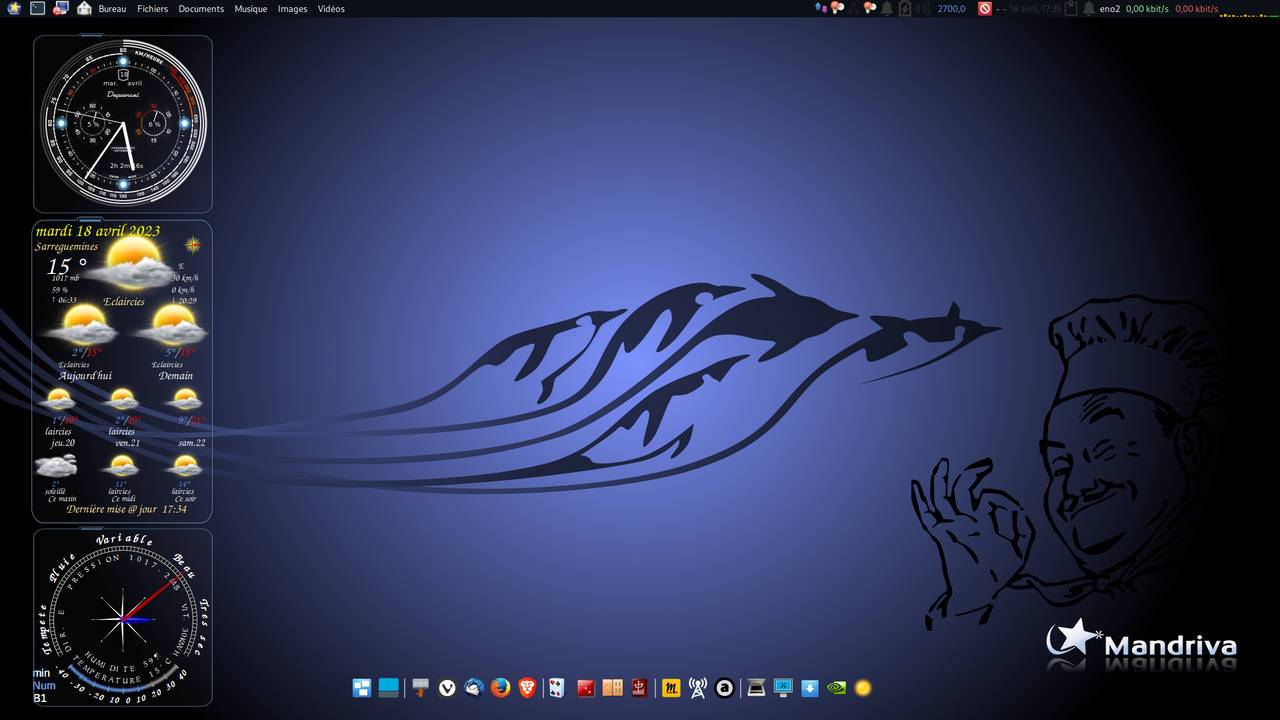Click the notification bell next to eno2
Viewport: 1280px width, 720px height.
1089,8
